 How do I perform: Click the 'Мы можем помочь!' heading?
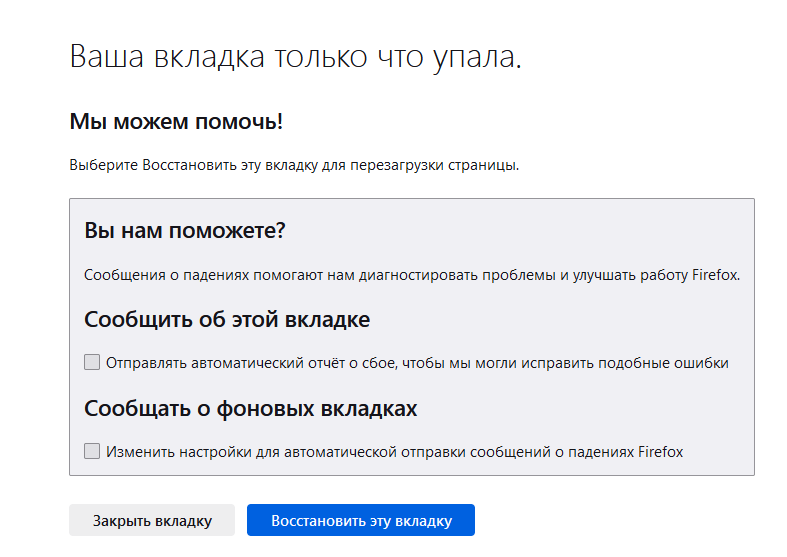(176, 121)
